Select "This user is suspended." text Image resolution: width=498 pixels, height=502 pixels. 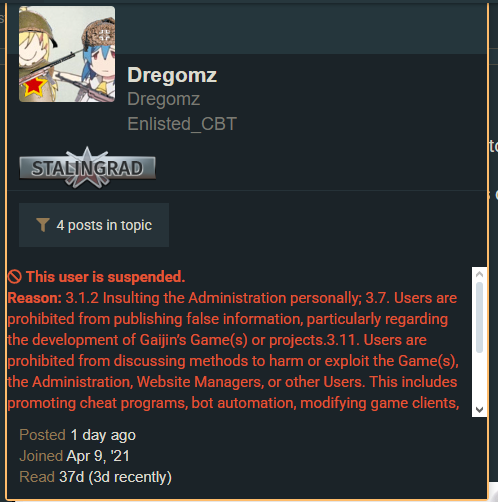click(106, 277)
